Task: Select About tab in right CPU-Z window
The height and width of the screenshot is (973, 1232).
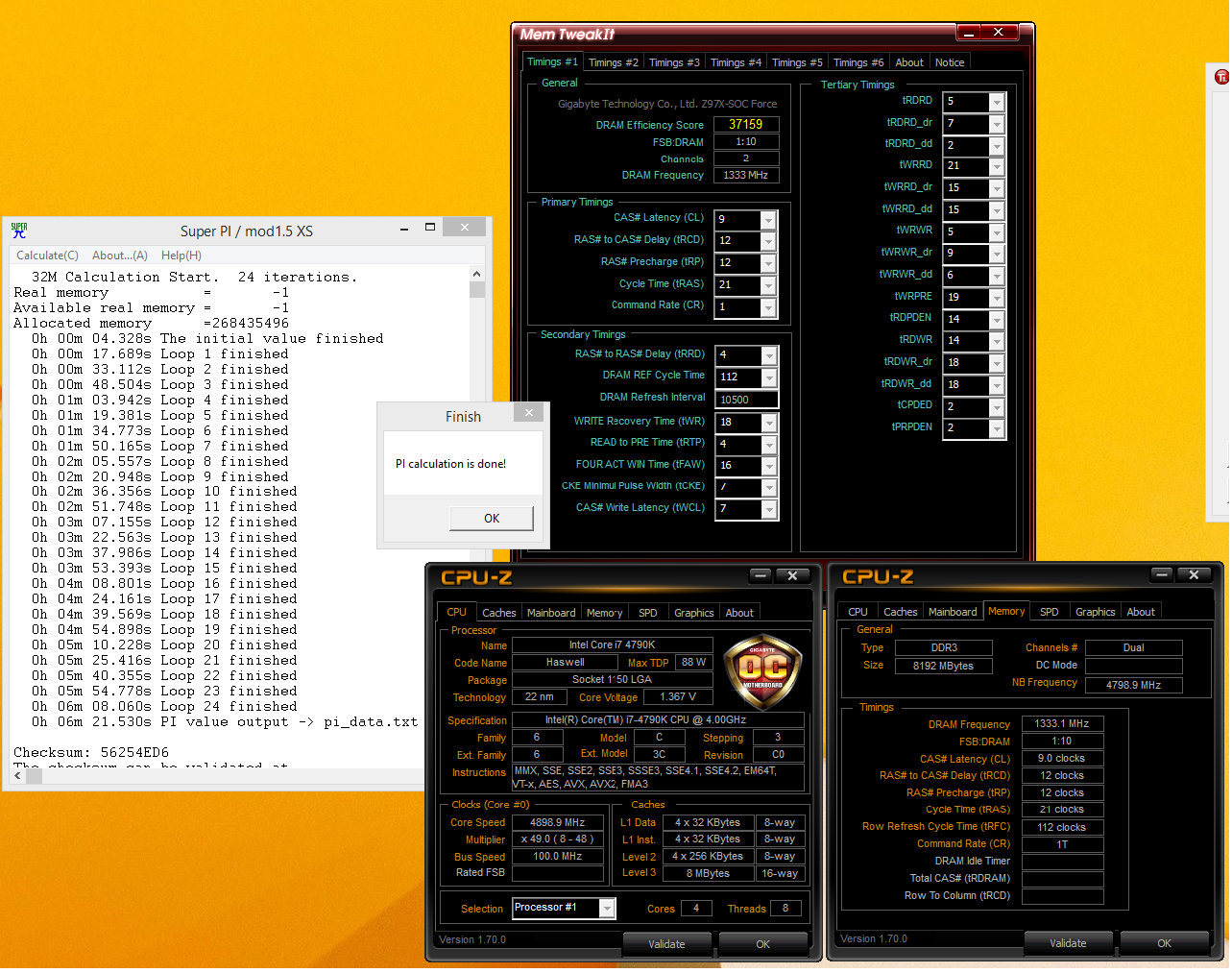Action: coord(1141,612)
